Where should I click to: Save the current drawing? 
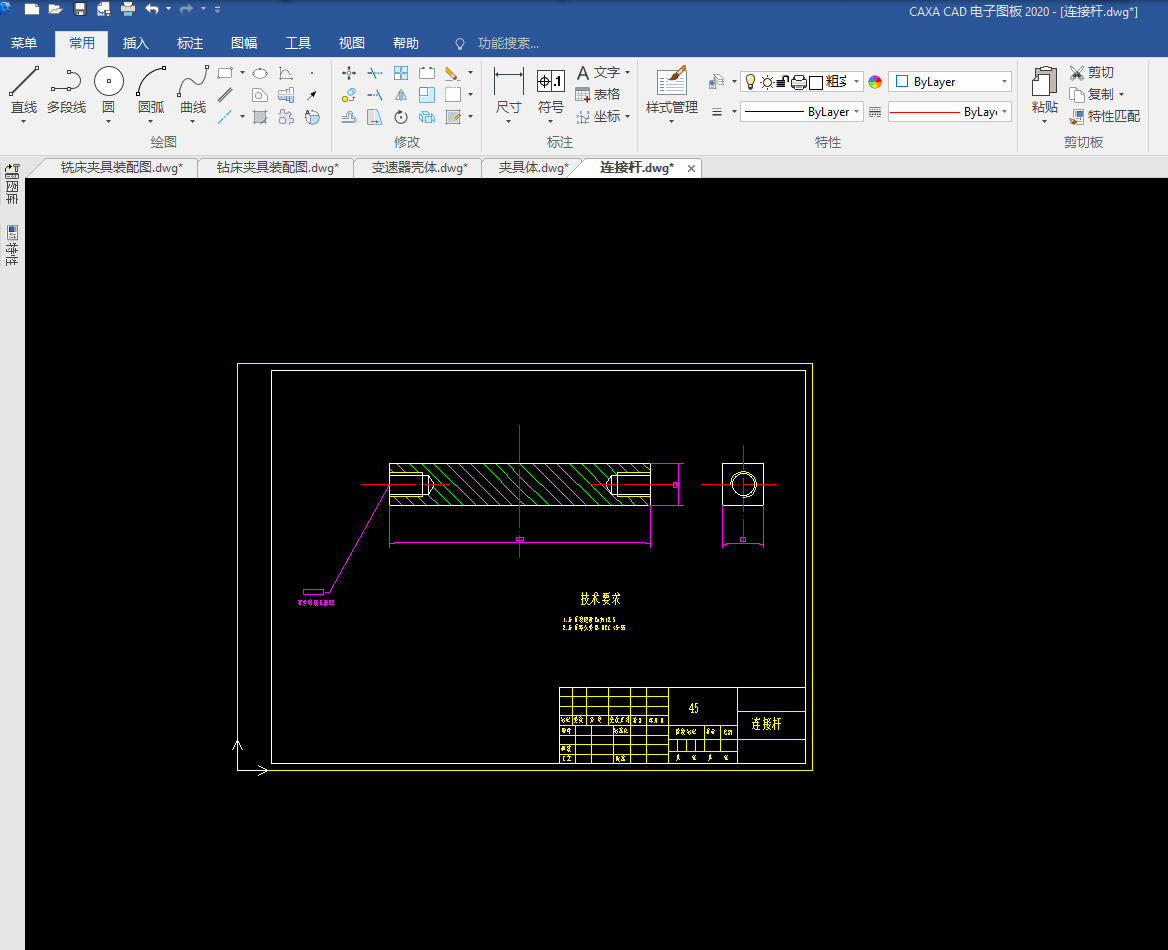80,9
